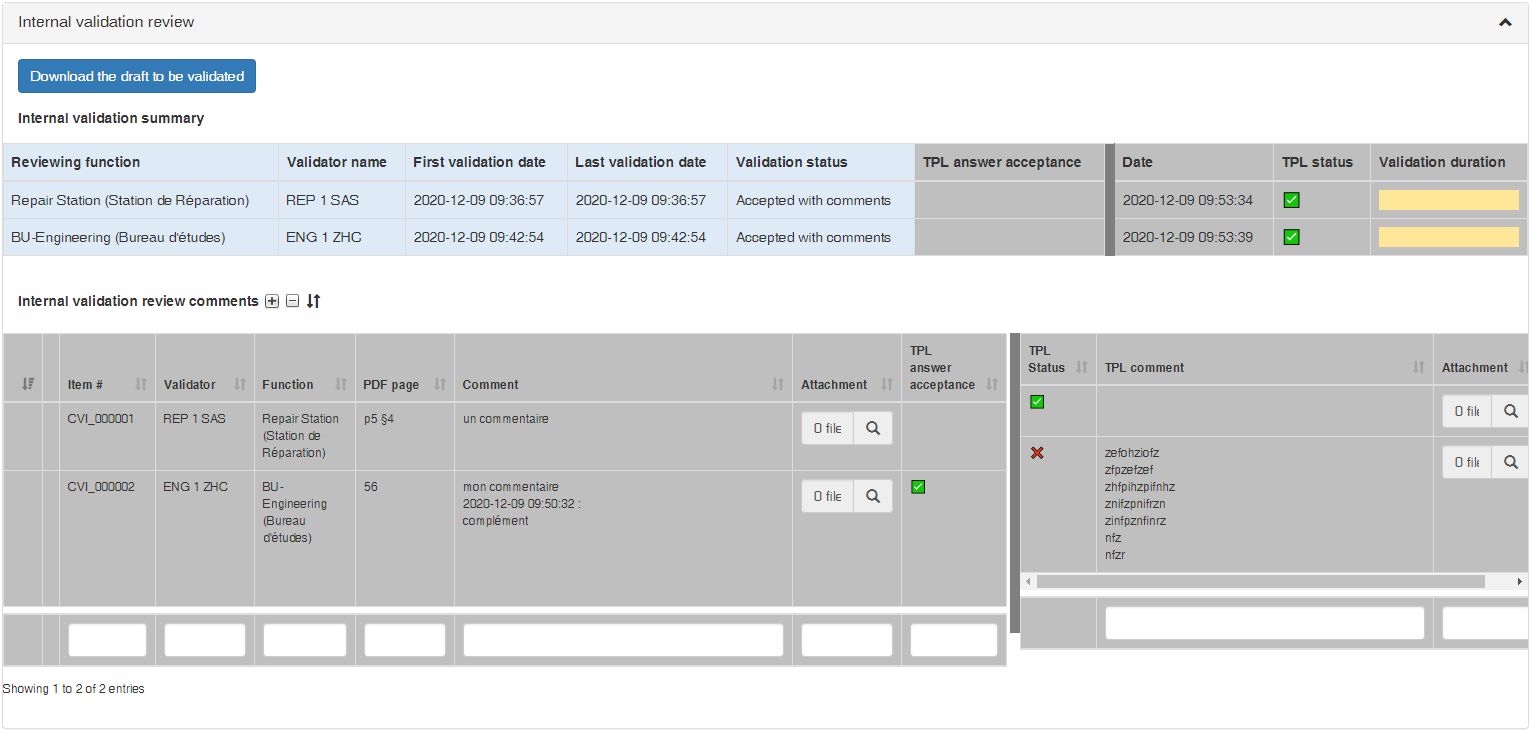1531x731 pixels.
Task: Click 0 file button for CVI_000001
Action: coord(827,428)
